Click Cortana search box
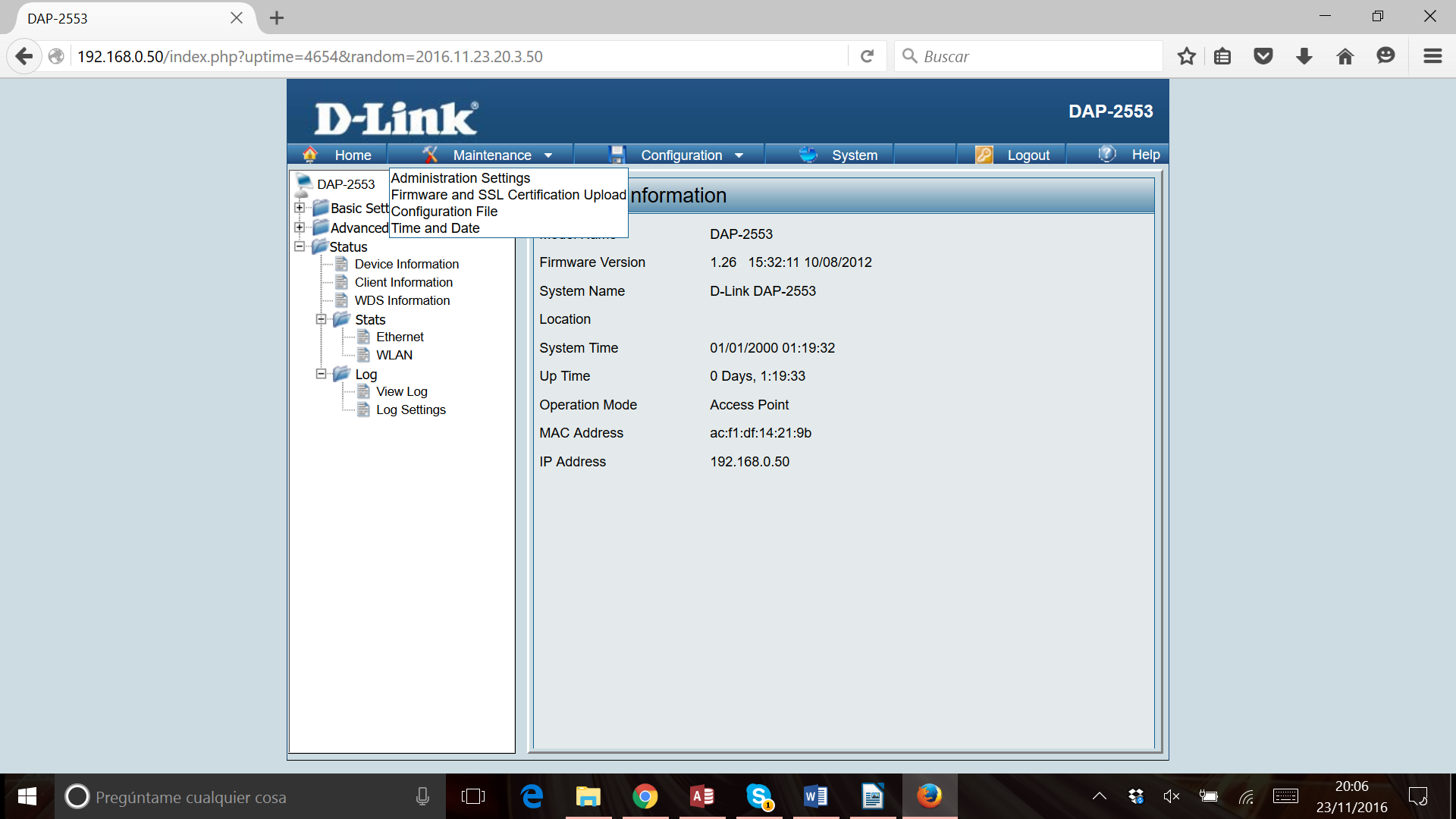1456x819 pixels. tap(250, 796)
